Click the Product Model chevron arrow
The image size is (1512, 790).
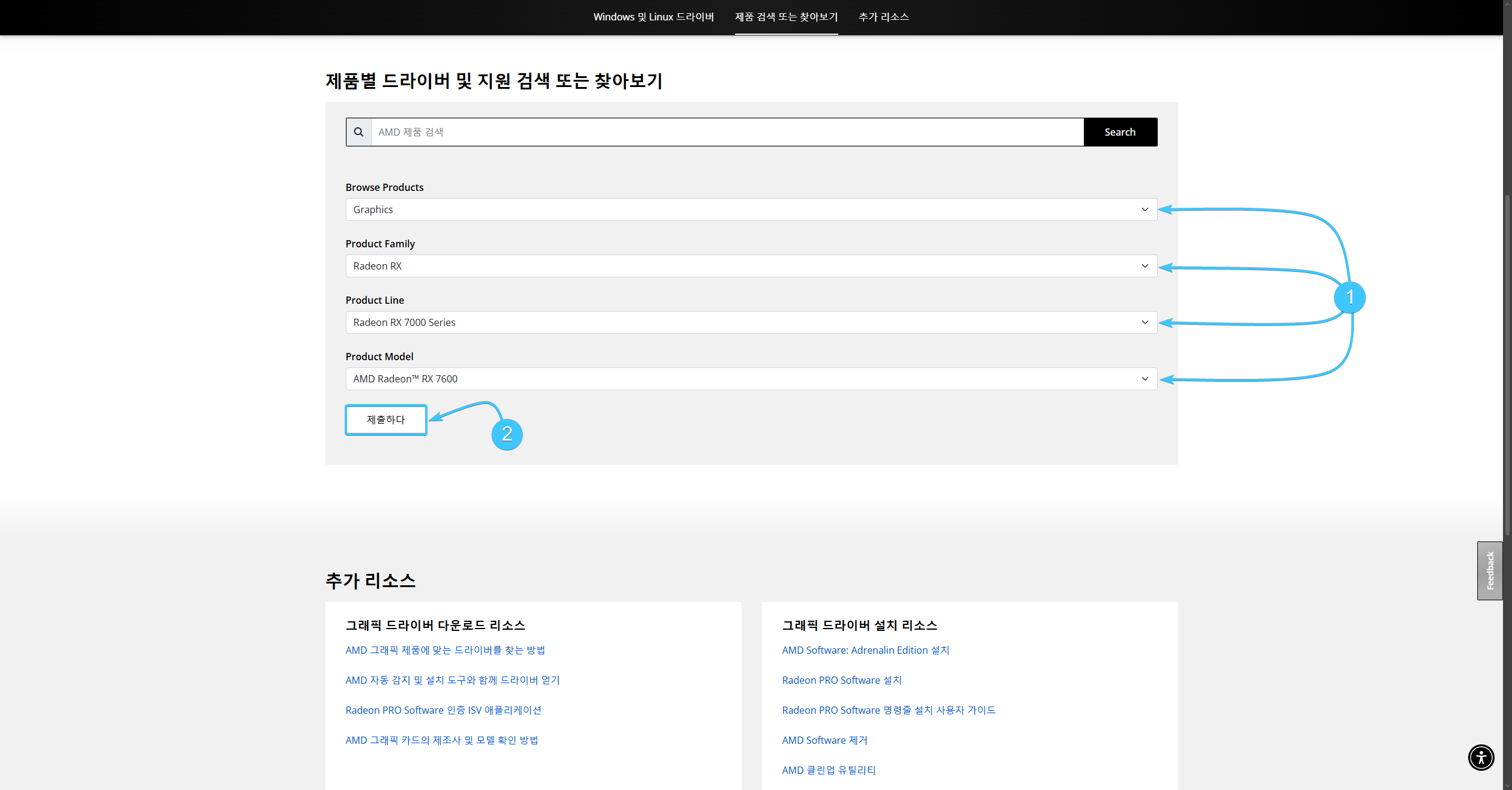tap(1145, 379)
